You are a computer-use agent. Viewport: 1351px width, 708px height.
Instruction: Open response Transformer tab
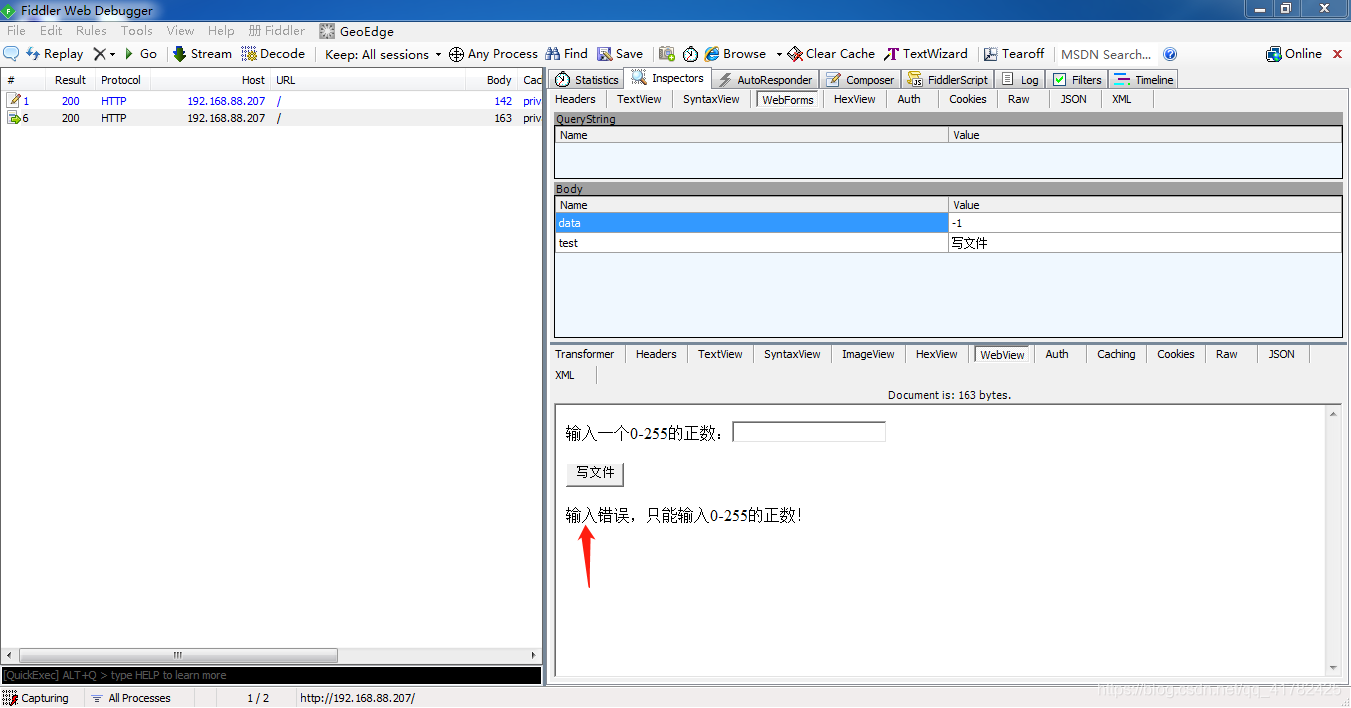coord(585,354)
